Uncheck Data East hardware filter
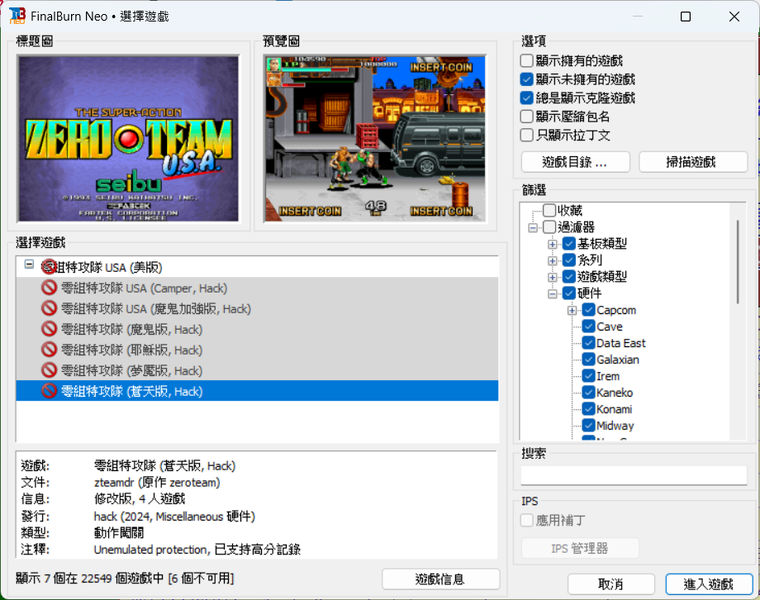The height and width of the screenshot is (600, 760). (x=588, y=343)
